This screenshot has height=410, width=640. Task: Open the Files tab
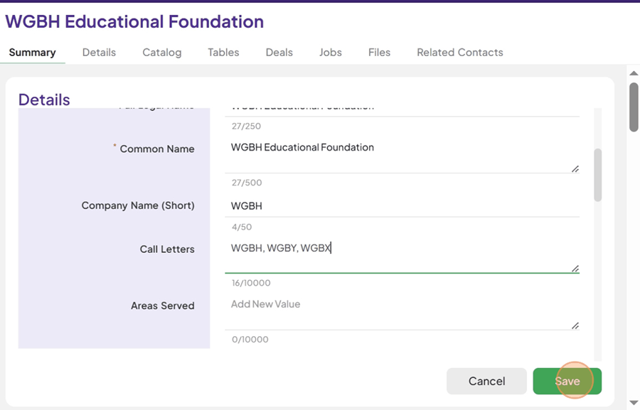tap(379, 52)
